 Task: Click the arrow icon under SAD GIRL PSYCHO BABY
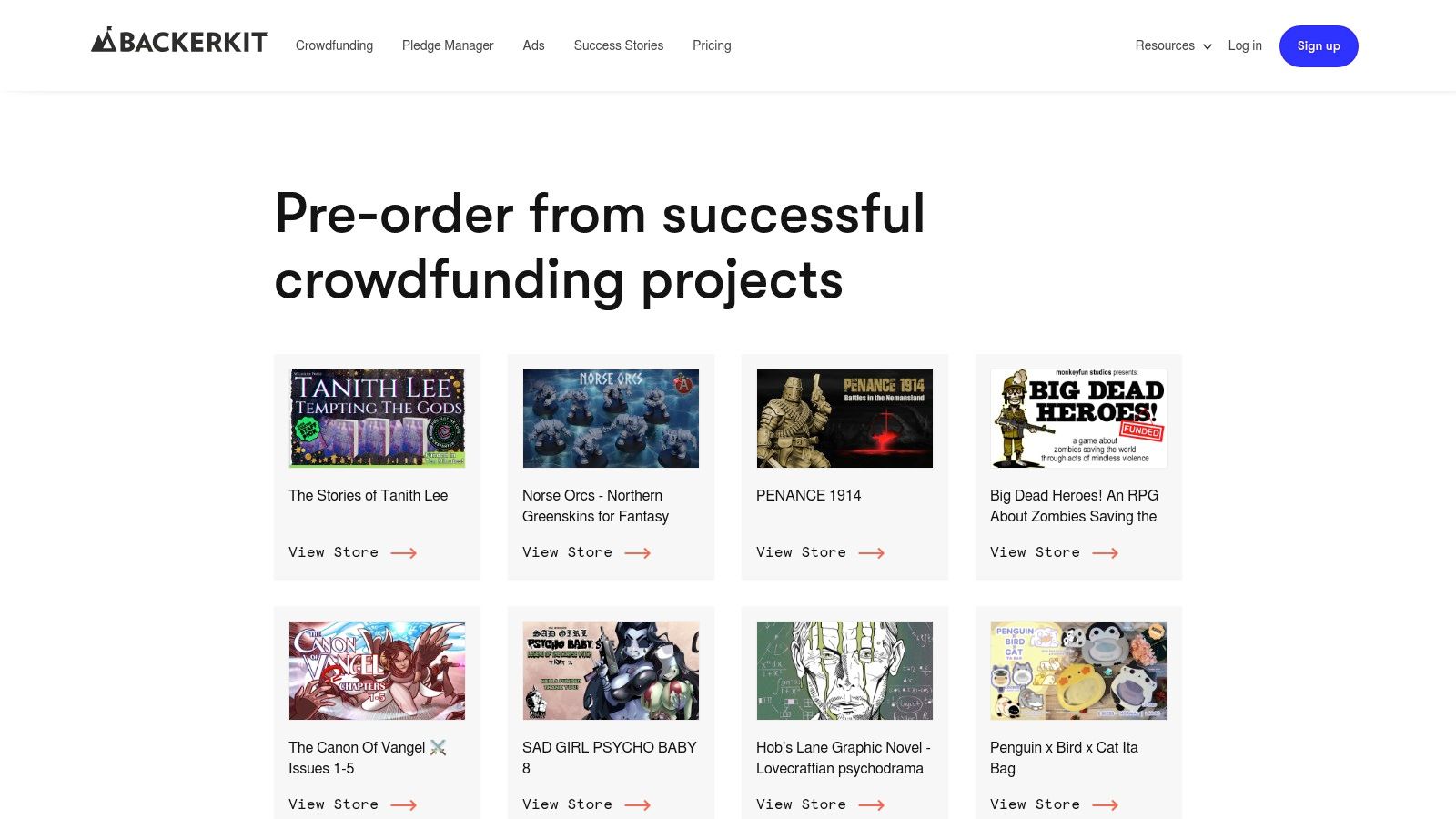638,804
